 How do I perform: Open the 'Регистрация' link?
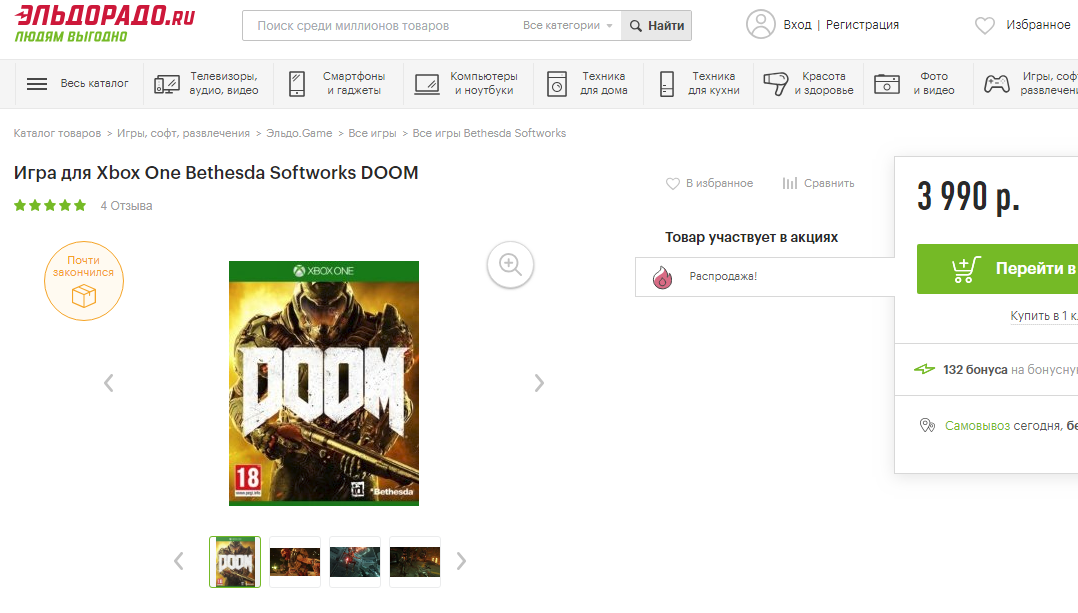[x=862, y=25]
